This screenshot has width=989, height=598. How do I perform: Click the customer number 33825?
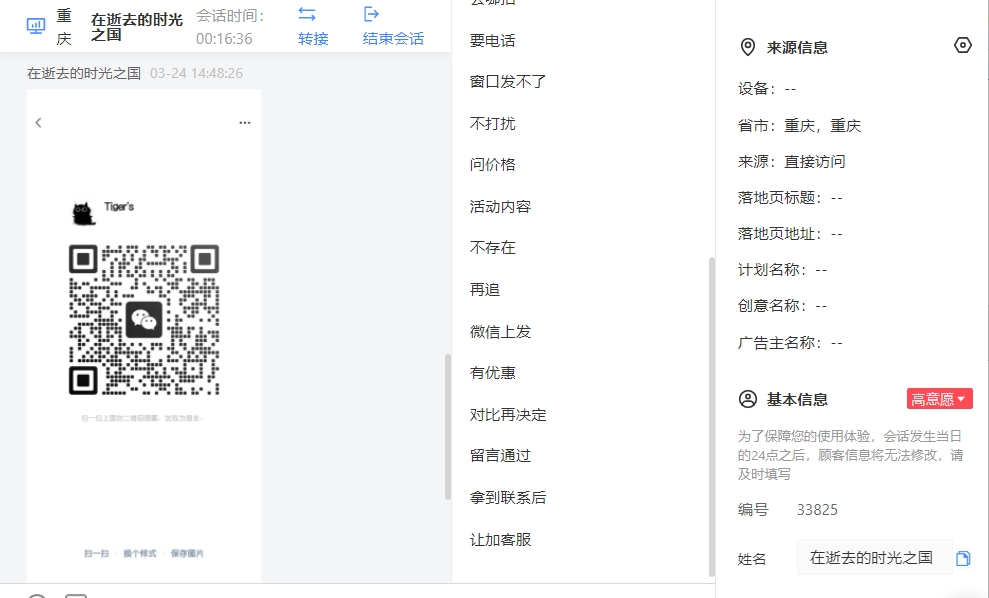817,510
